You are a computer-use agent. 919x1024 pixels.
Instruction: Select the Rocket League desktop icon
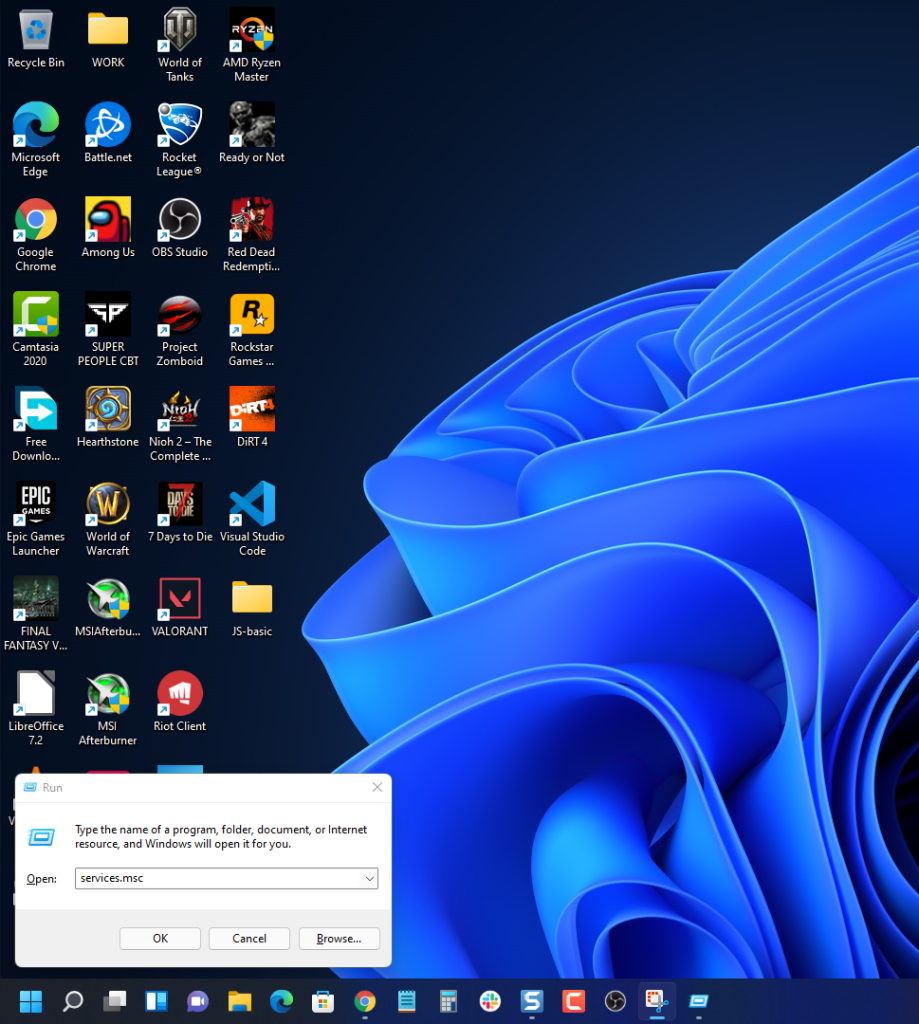[x=180, y=140]
